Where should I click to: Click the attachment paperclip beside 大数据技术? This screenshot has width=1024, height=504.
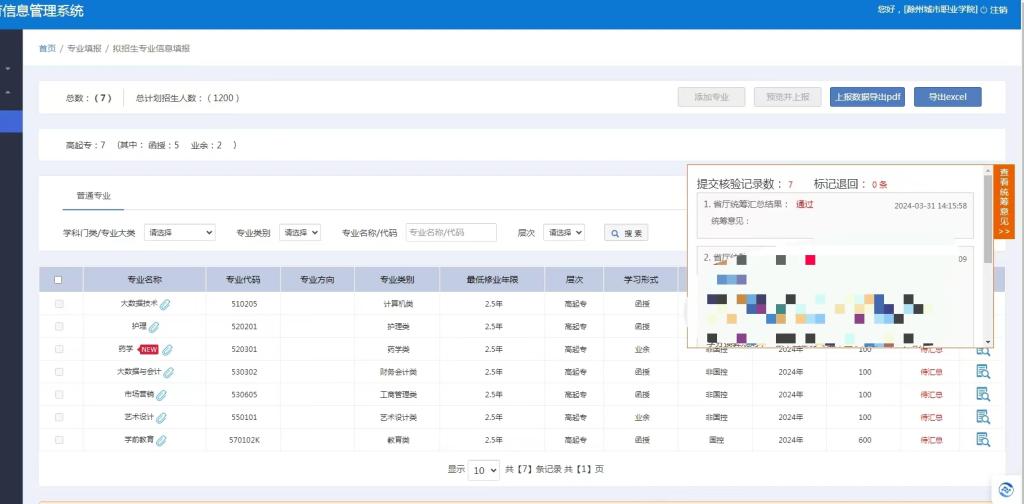166,303
